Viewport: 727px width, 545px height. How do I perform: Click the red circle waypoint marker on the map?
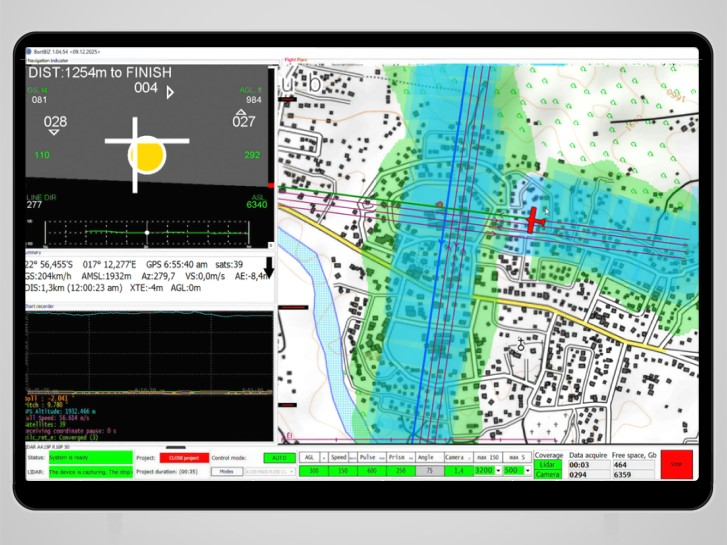440,205
